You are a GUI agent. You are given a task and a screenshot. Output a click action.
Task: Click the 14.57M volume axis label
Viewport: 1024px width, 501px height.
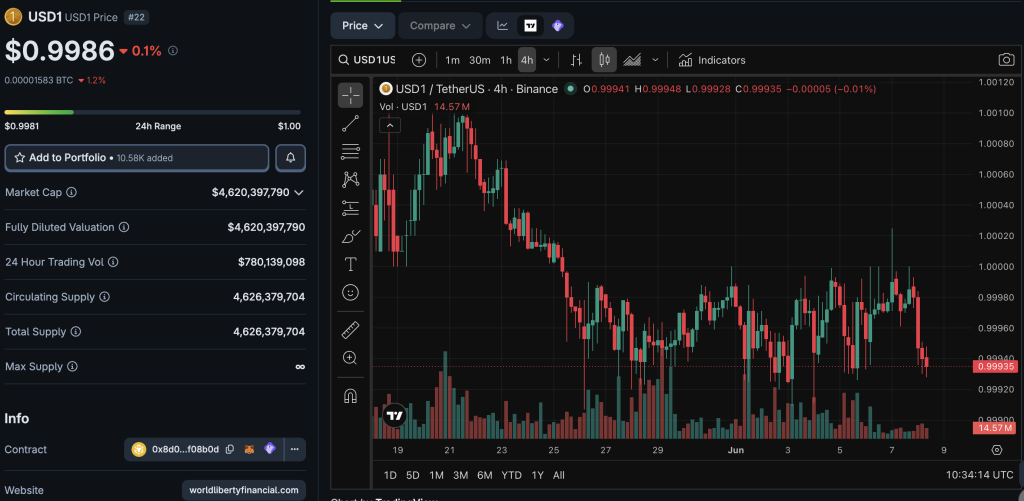995,428
